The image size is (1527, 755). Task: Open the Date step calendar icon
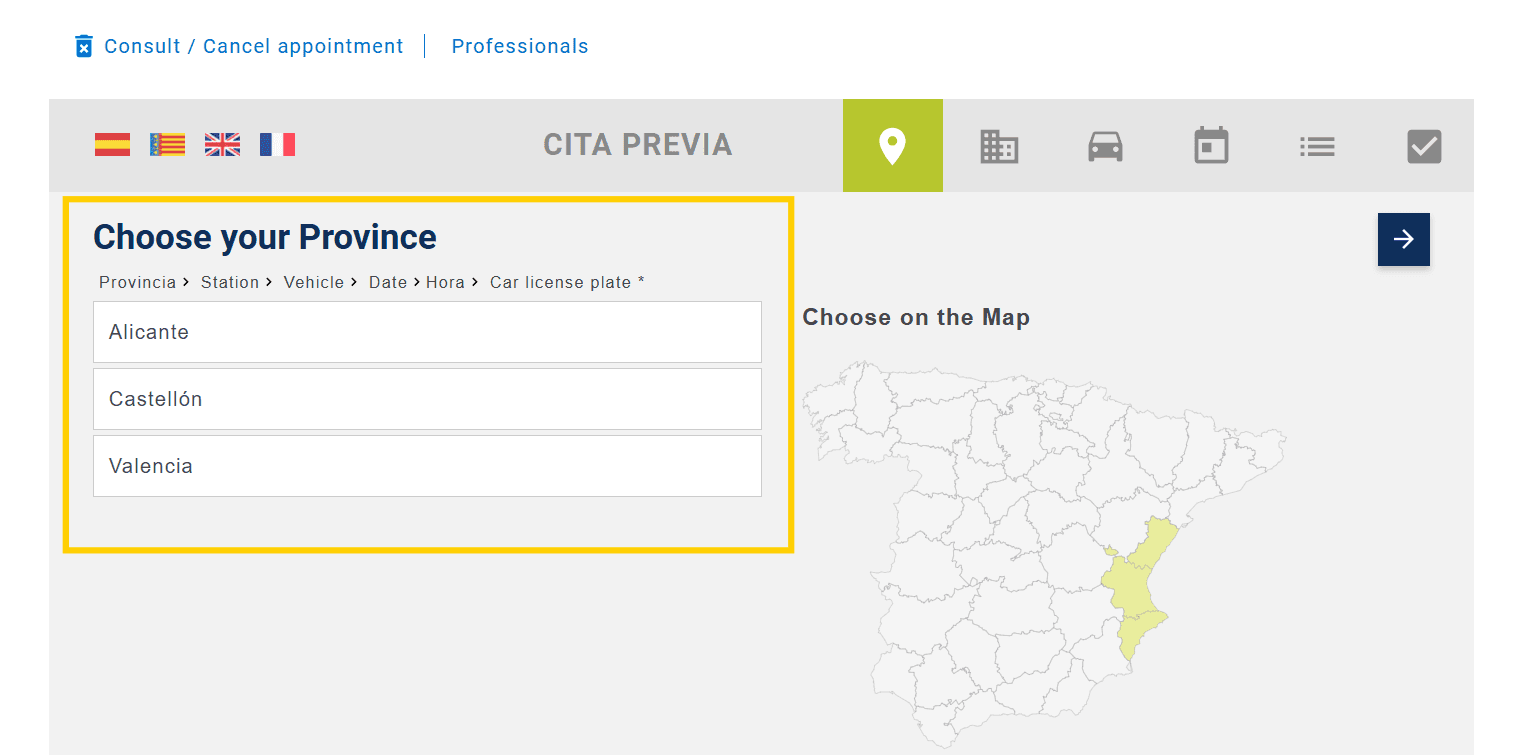1211,145
